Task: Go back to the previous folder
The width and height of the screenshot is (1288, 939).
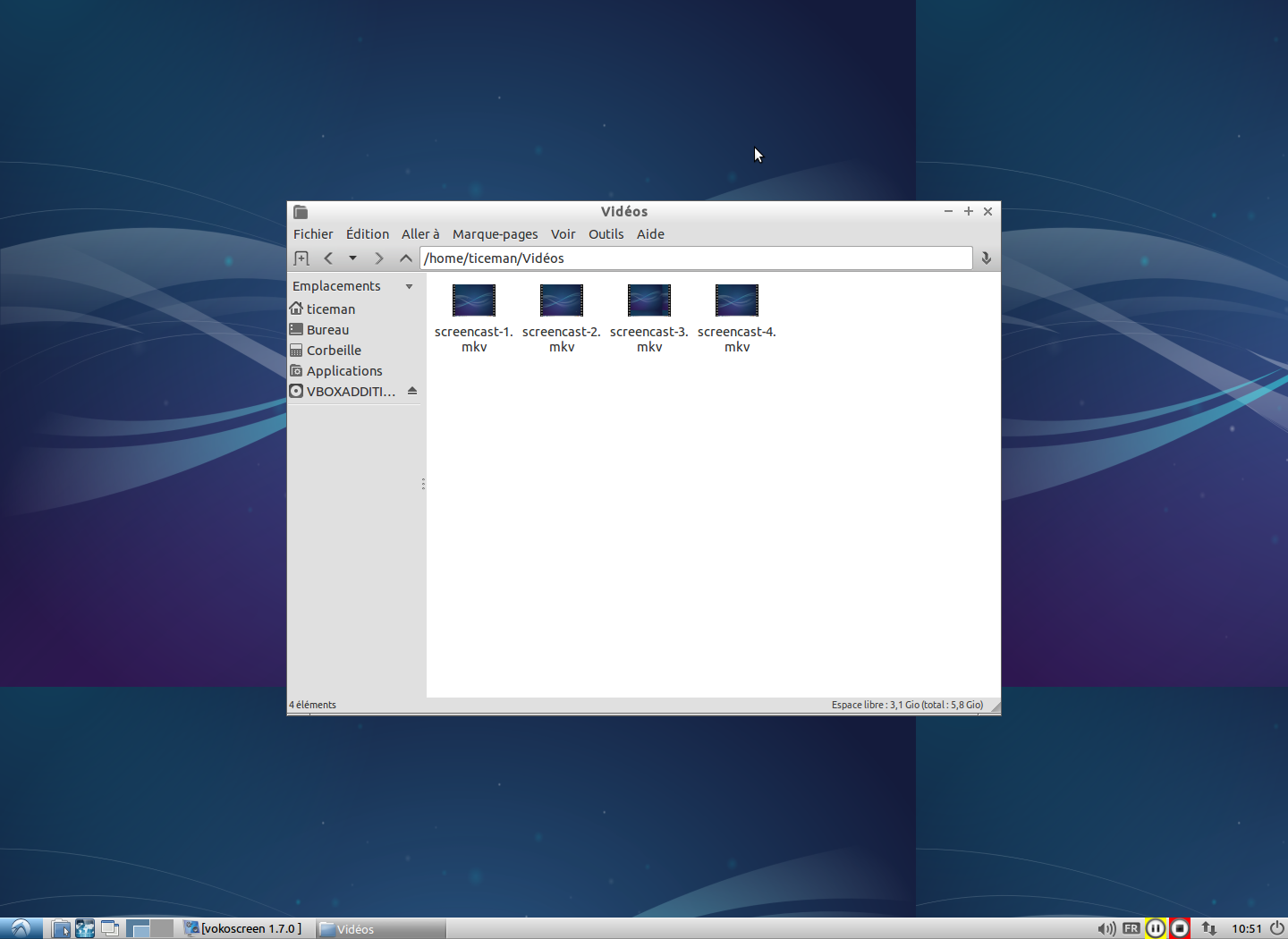Action: [x=328, y=258]
